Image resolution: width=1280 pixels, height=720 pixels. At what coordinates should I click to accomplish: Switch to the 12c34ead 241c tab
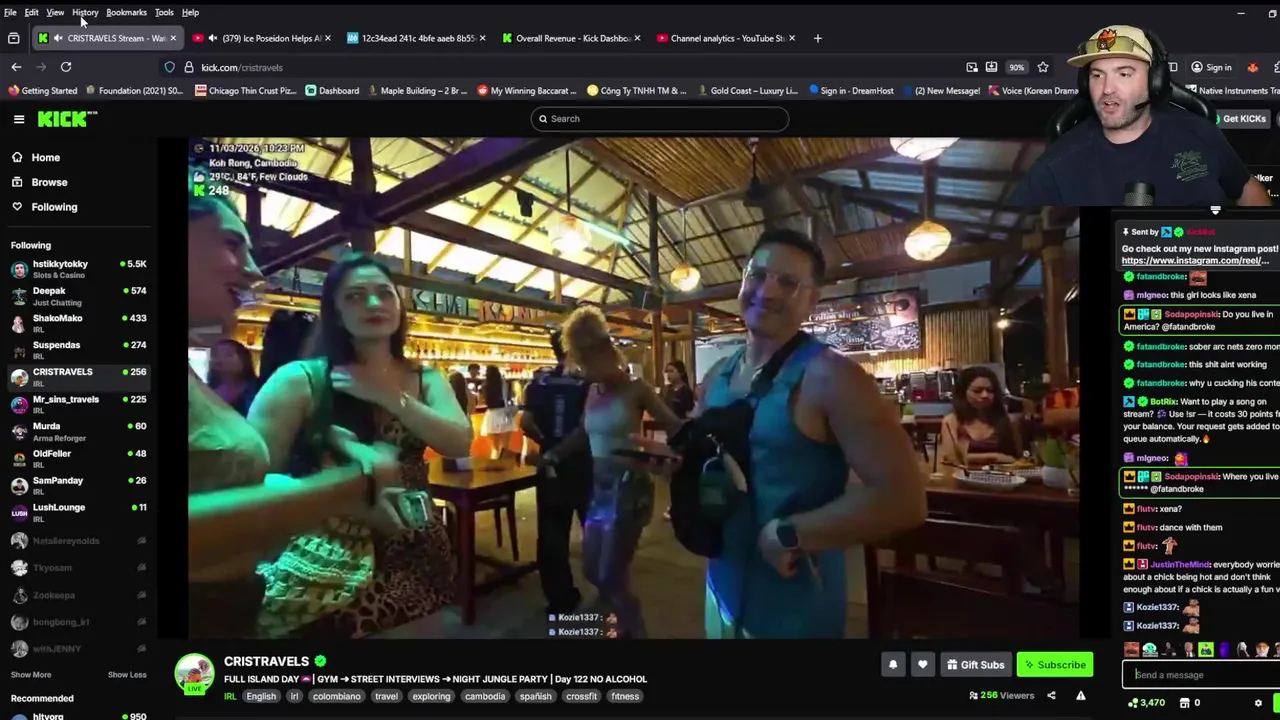[x=418, y=38]
